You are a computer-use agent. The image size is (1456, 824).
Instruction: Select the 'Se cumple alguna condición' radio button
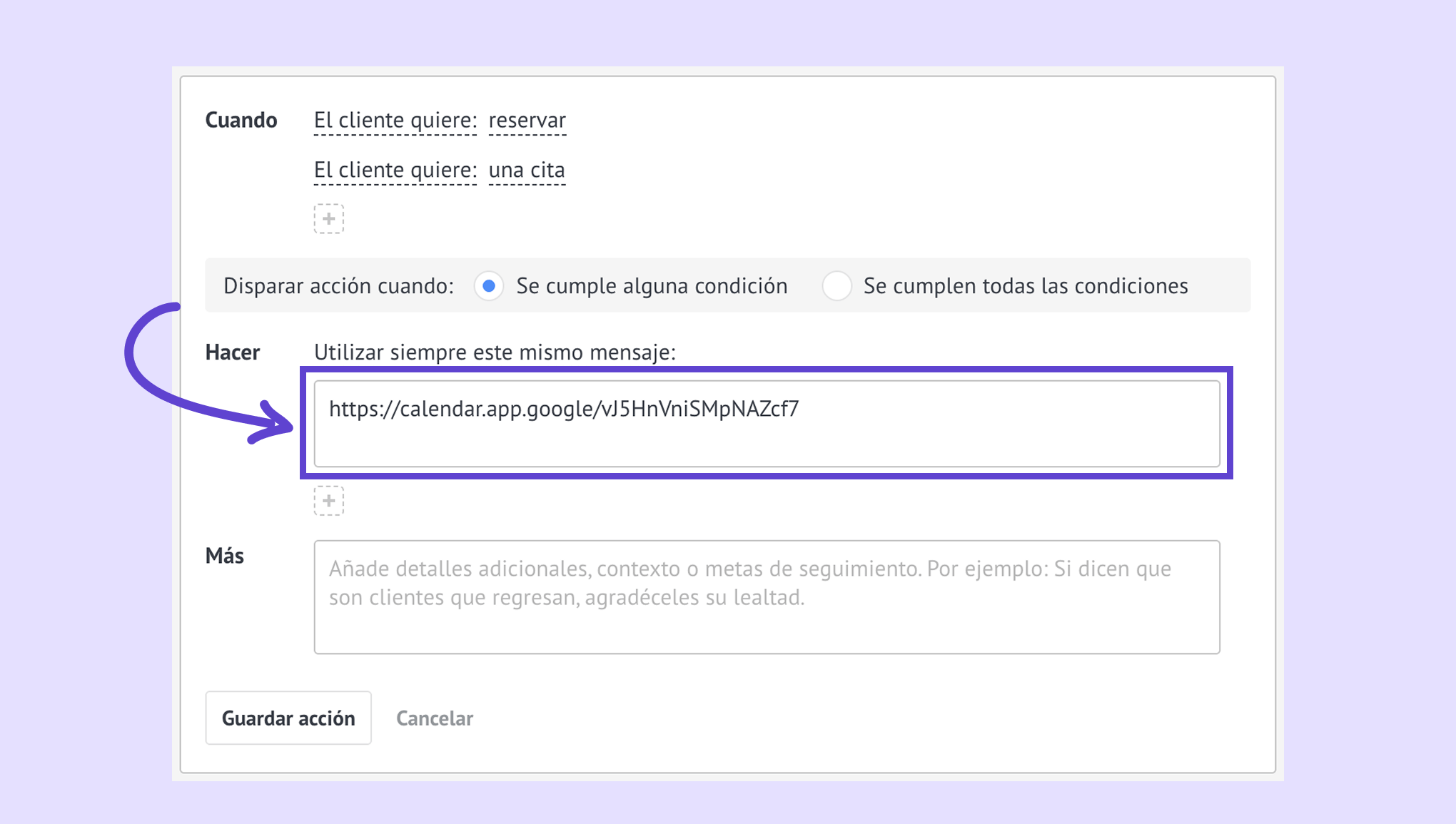[489, 286]
